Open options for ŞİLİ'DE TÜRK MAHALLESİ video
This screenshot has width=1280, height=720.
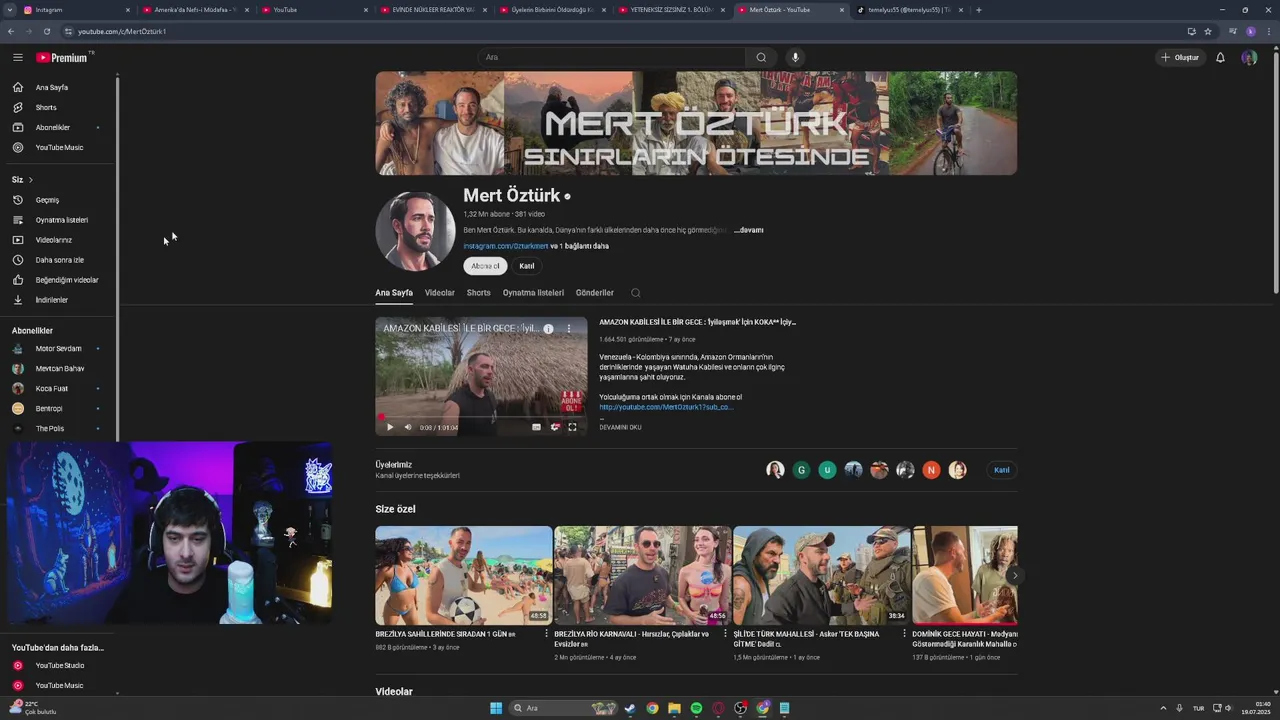(905, 634)
